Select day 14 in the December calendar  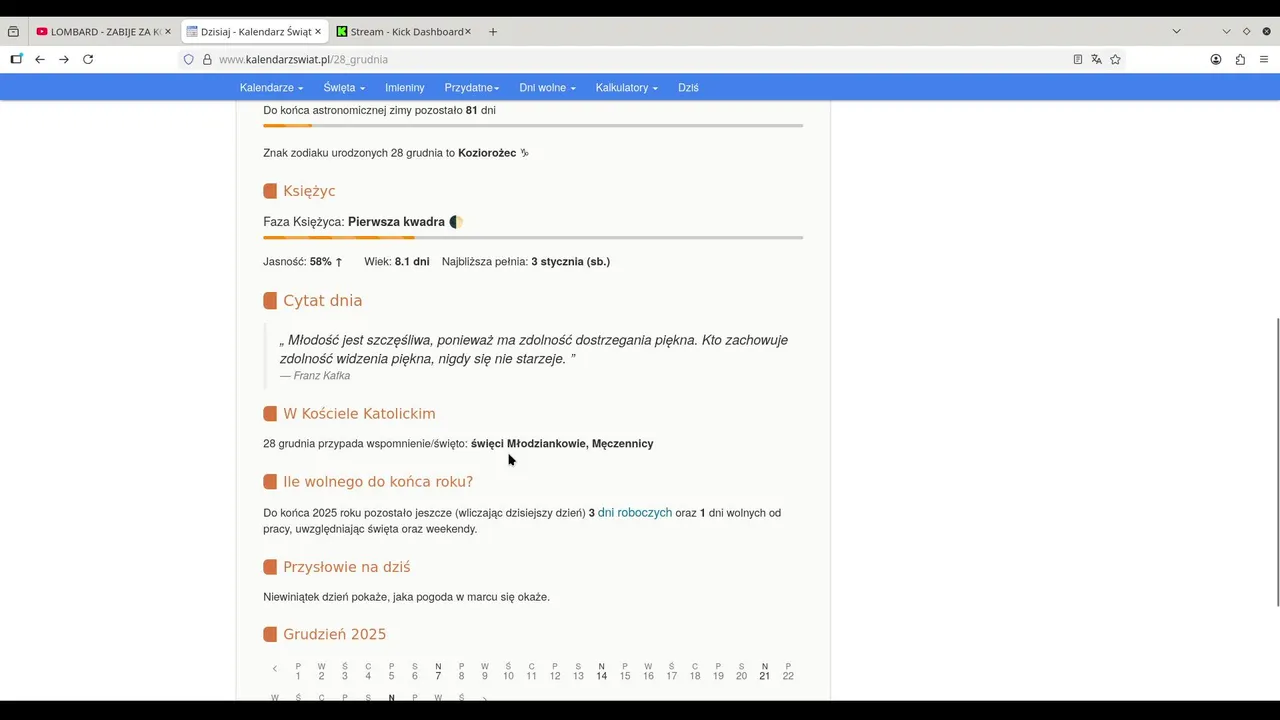(x=601, y=672)
